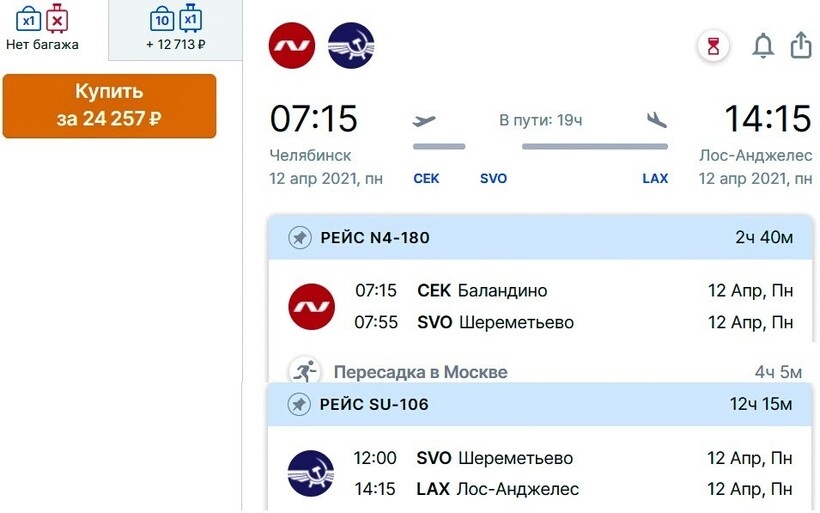The image size is (820, 513).
Task: Click the CEK airport code on timeline
Action: pyautogui.click(x=426, y=179)
